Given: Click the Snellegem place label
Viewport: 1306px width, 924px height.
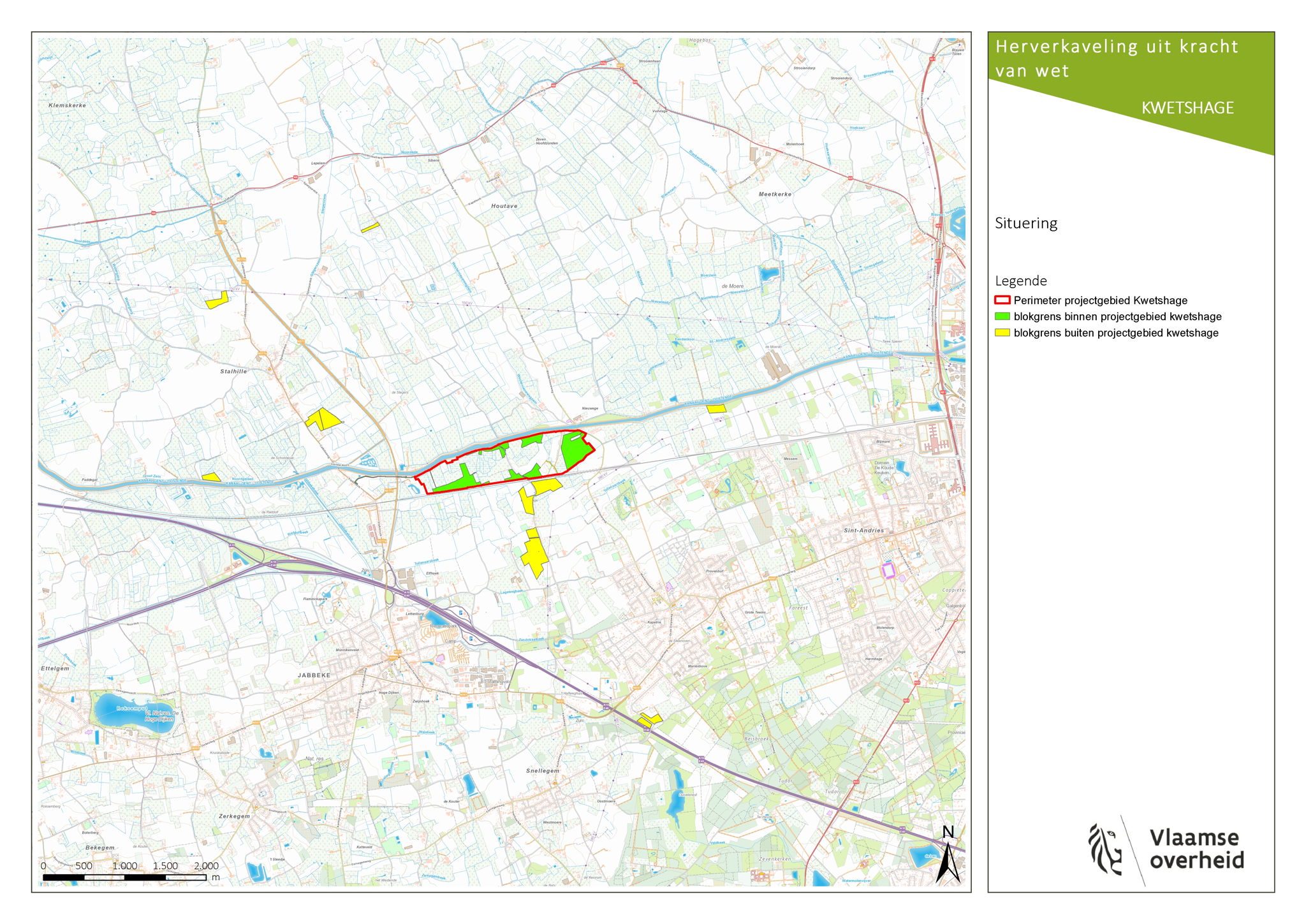Looking at the screenshot, I should [x=543, y=771].
